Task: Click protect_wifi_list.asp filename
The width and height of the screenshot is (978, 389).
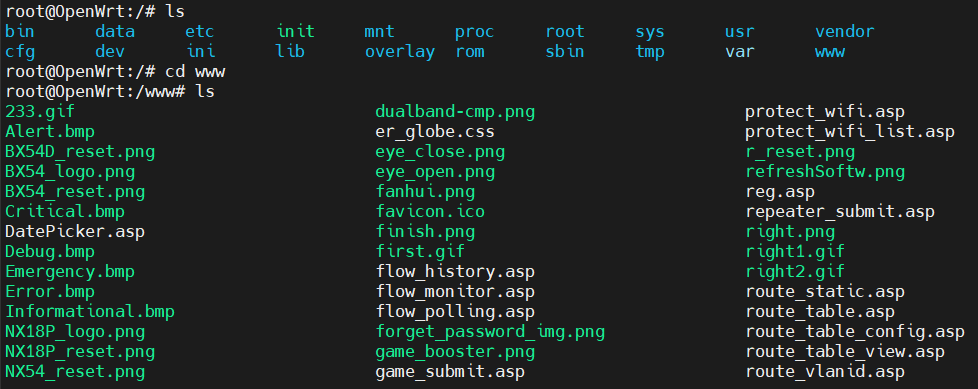Action: (x=850, y=132)
